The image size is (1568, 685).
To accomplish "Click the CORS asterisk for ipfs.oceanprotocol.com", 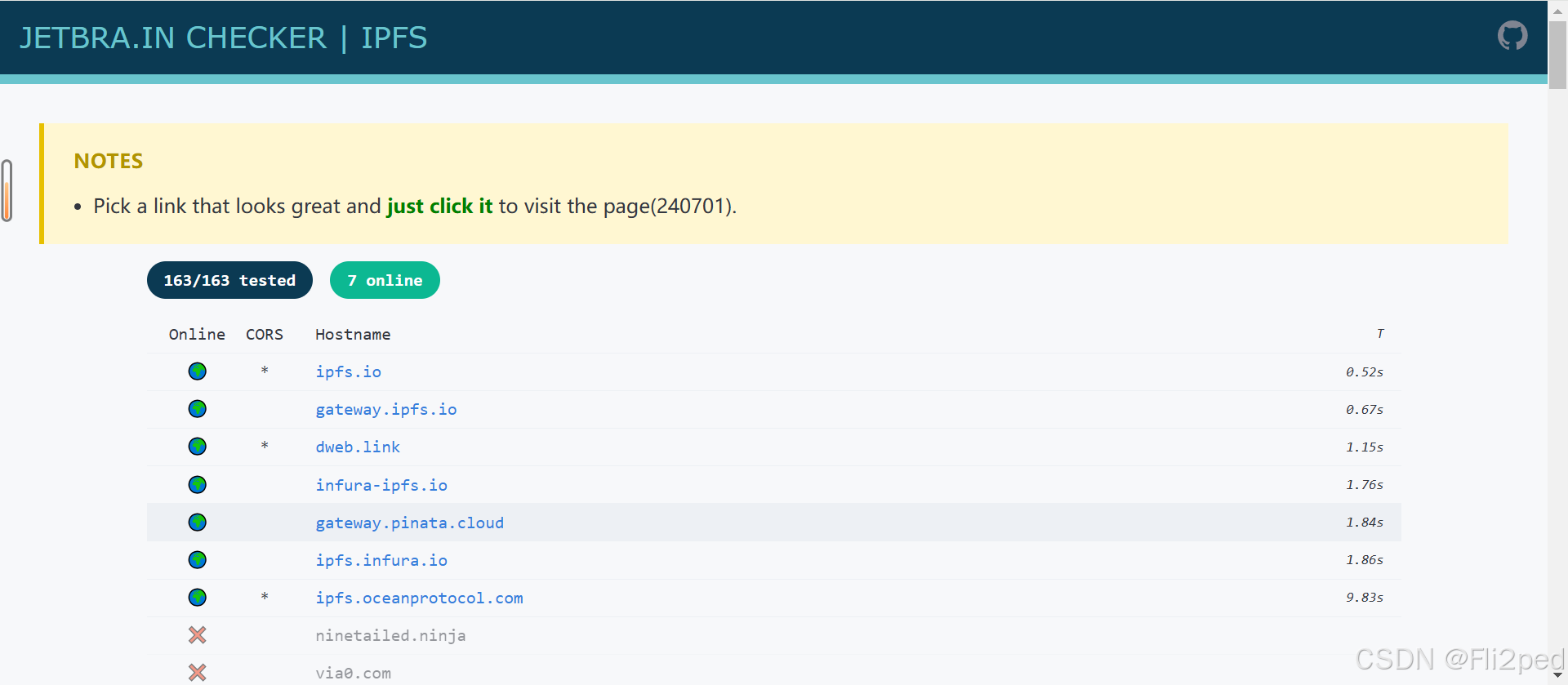I will pyautogui.click(x=265, y=598).
